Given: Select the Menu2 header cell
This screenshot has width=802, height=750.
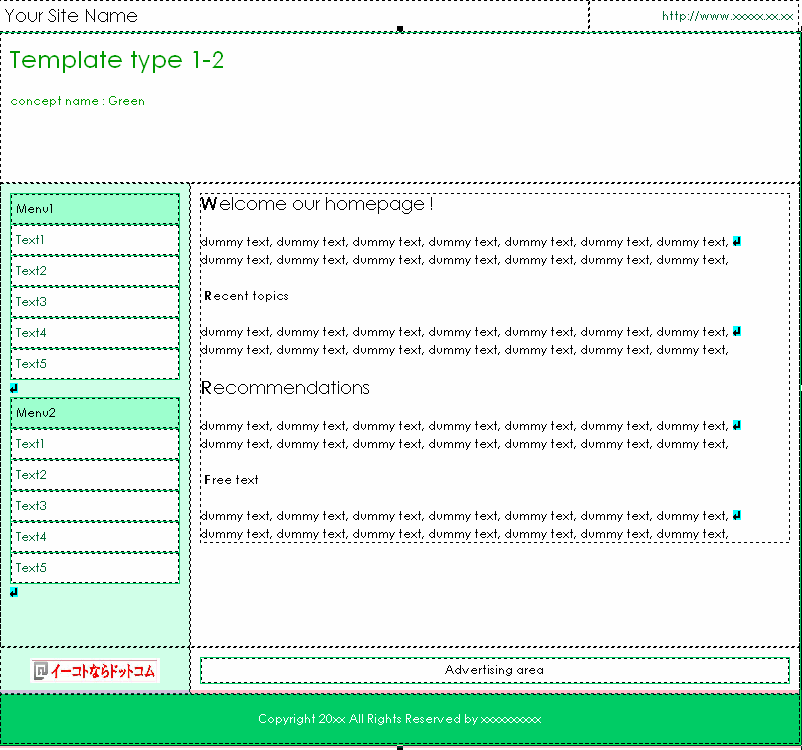Looking at the screenshot, I should coord(95,413).
